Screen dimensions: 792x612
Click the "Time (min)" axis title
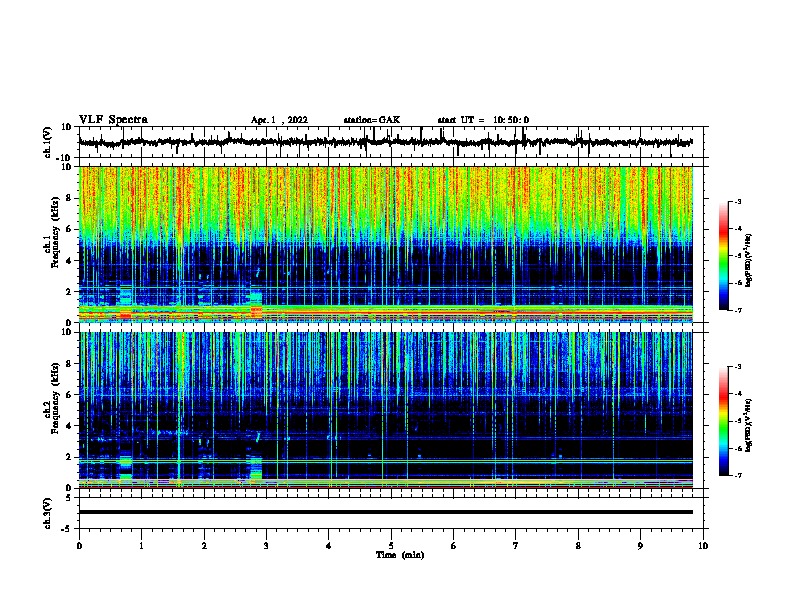tap(400, 555)
